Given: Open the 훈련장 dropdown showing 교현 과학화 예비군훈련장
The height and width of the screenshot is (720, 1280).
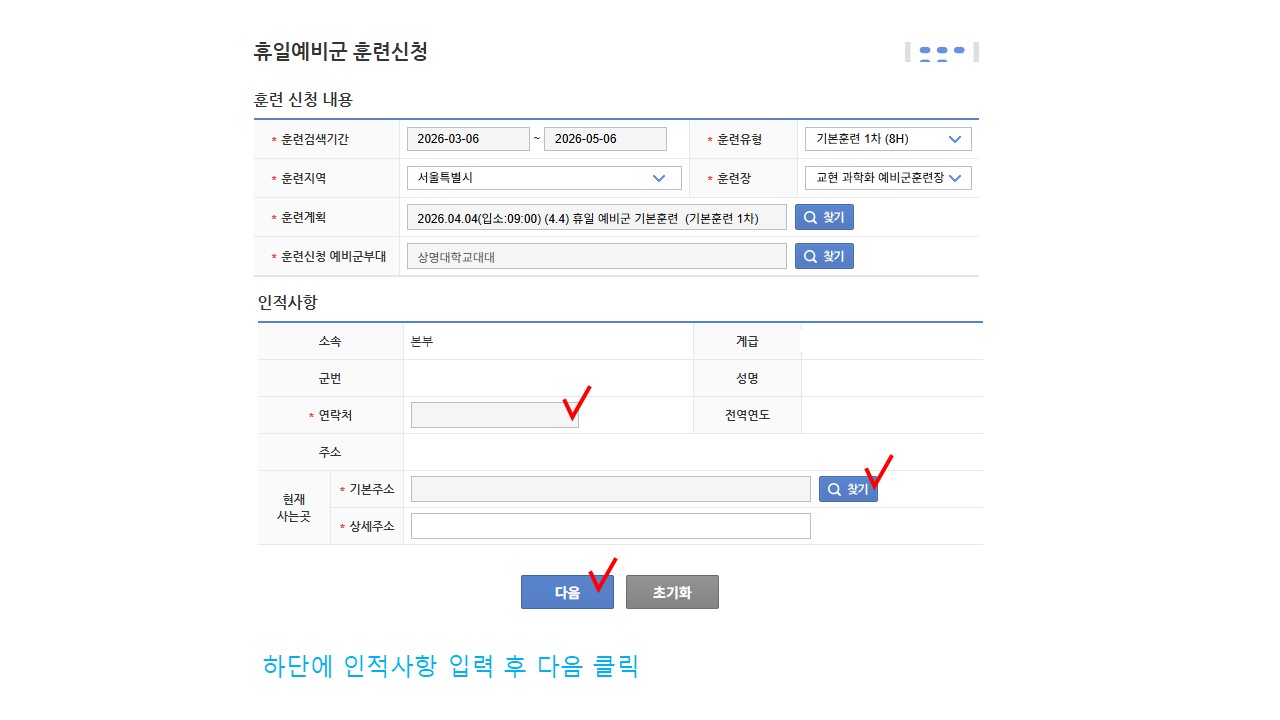Looking at the screenshot, I should (x=887, y=178).
